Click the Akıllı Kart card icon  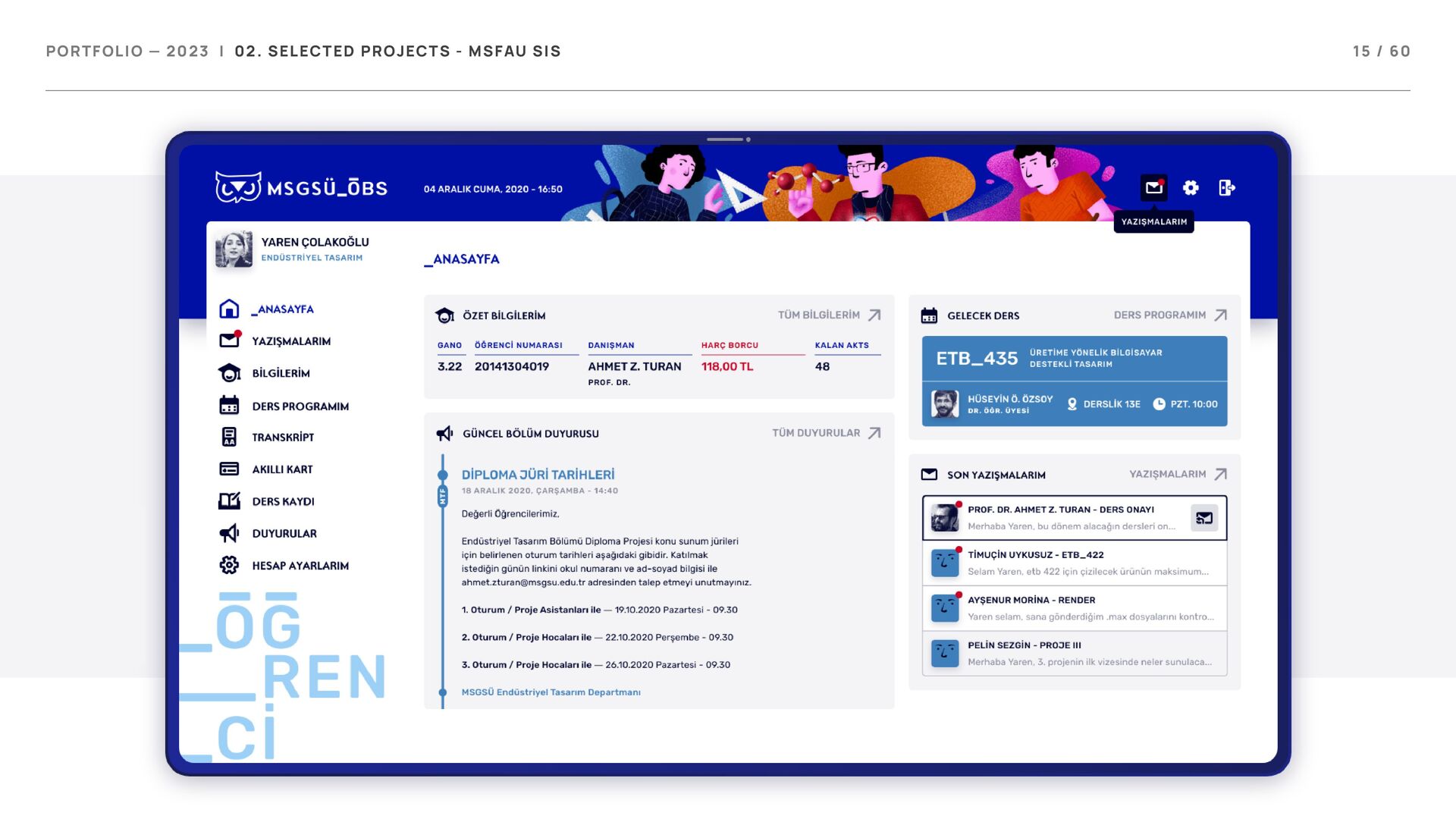coord(229,469)
